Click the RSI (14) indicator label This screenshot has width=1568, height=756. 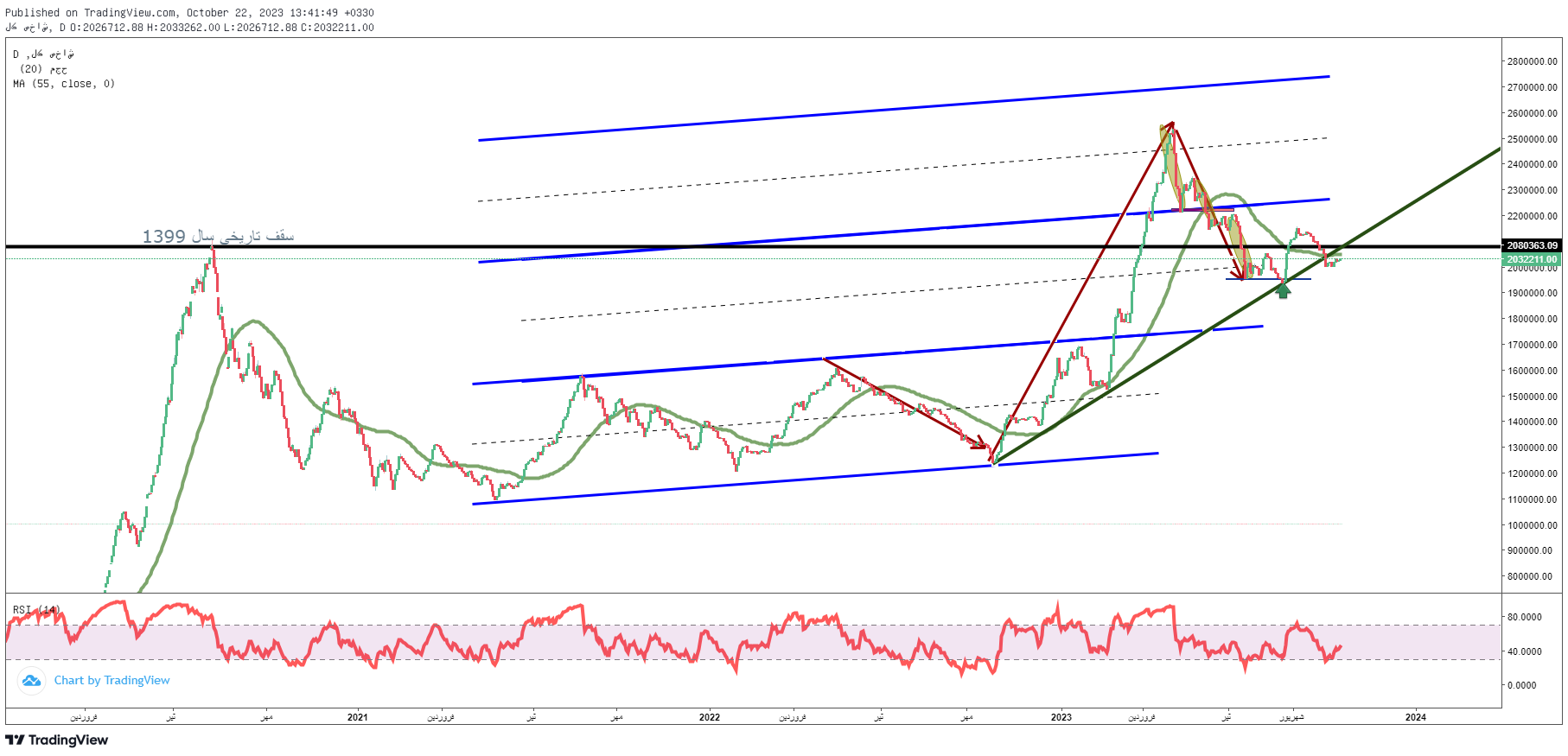click(36, 610)
